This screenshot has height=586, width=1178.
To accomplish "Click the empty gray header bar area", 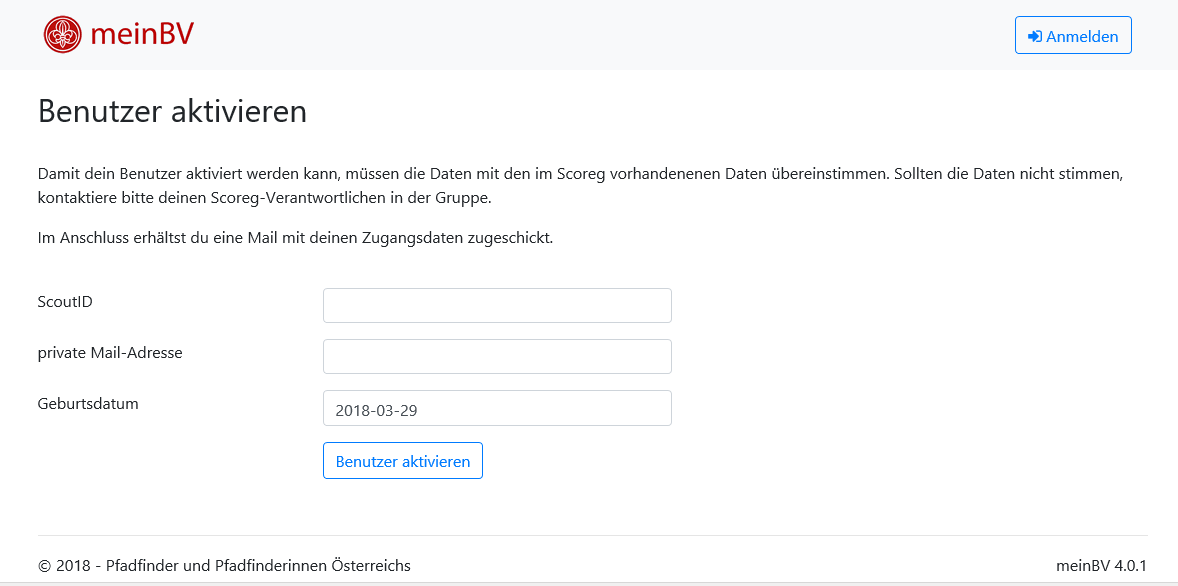I will click(601, 35).
